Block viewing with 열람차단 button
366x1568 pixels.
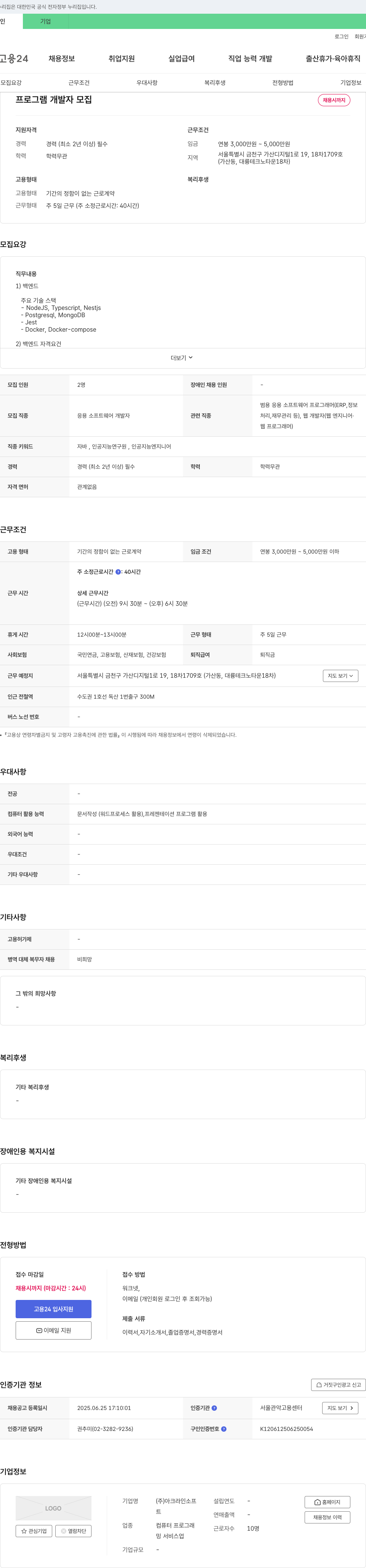[73, 1531]
